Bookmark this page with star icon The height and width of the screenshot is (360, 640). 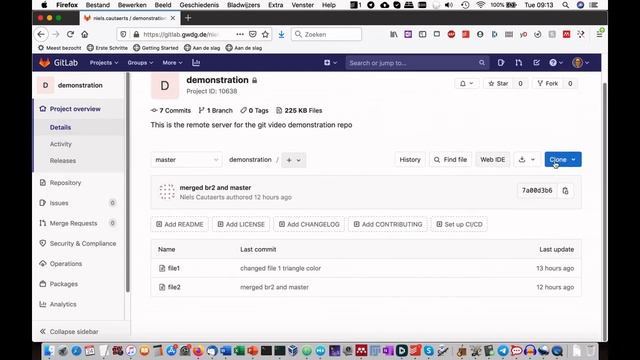[265, 34]
